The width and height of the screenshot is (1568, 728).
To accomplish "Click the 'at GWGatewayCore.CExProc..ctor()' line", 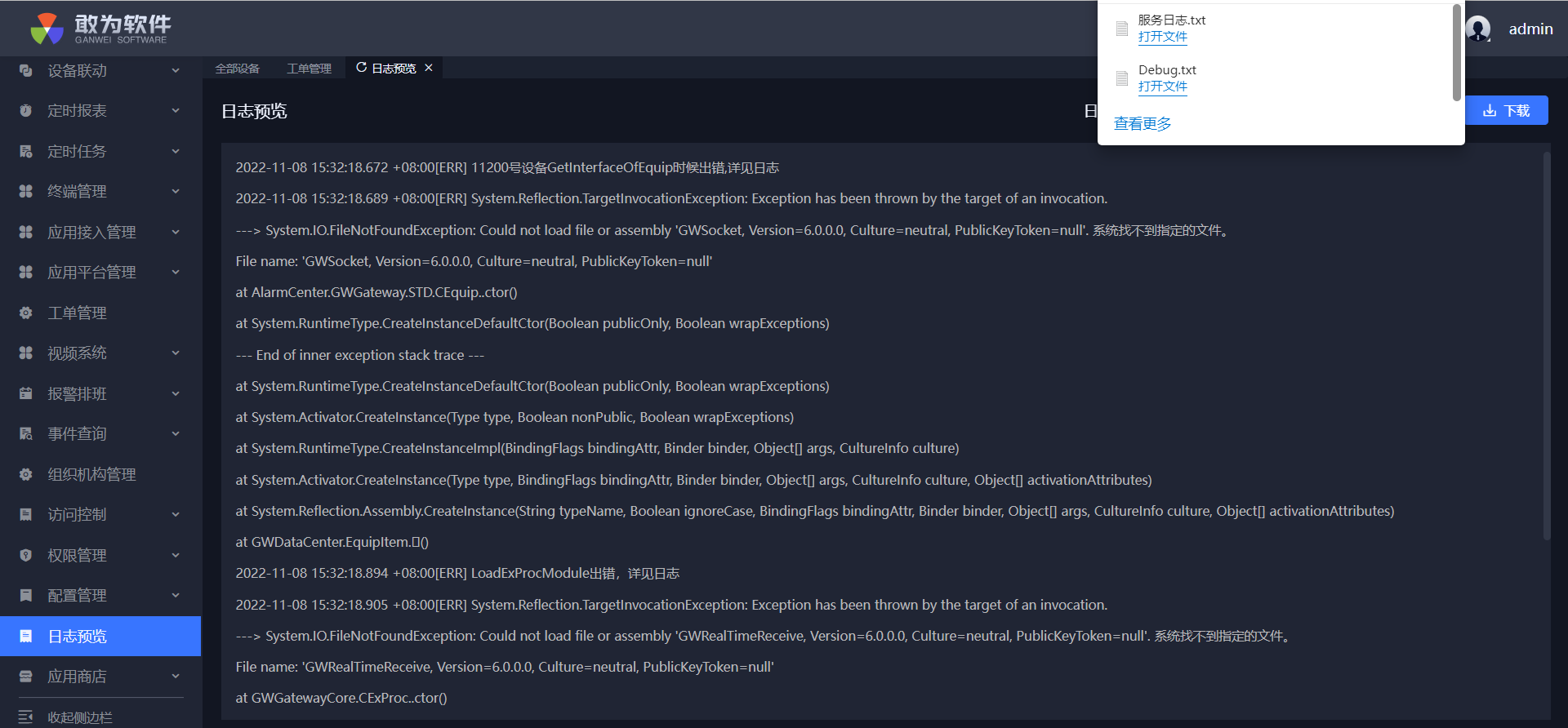I will pos(341,699).
